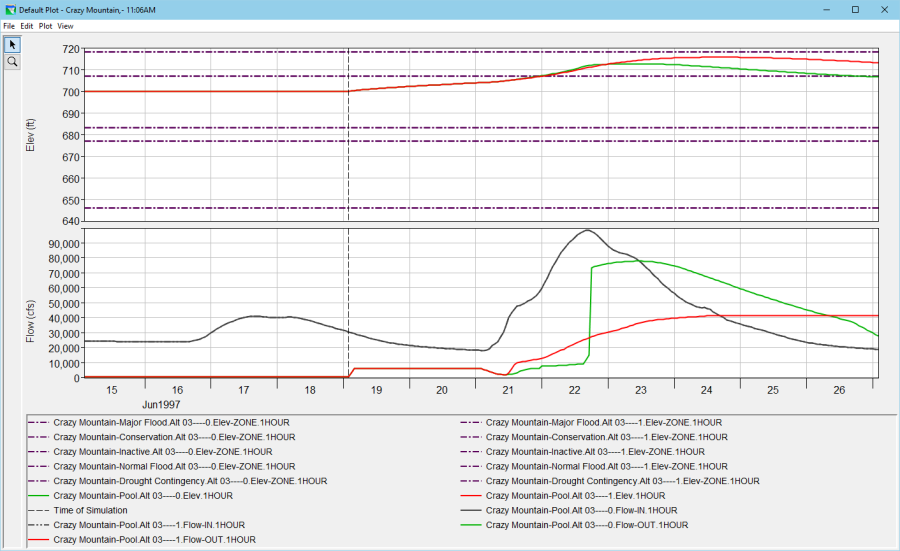Click the topmost dash-dot zone line near 718 ft
The width and height of the screenshot is (900, 551).
(x=481, y=52)
